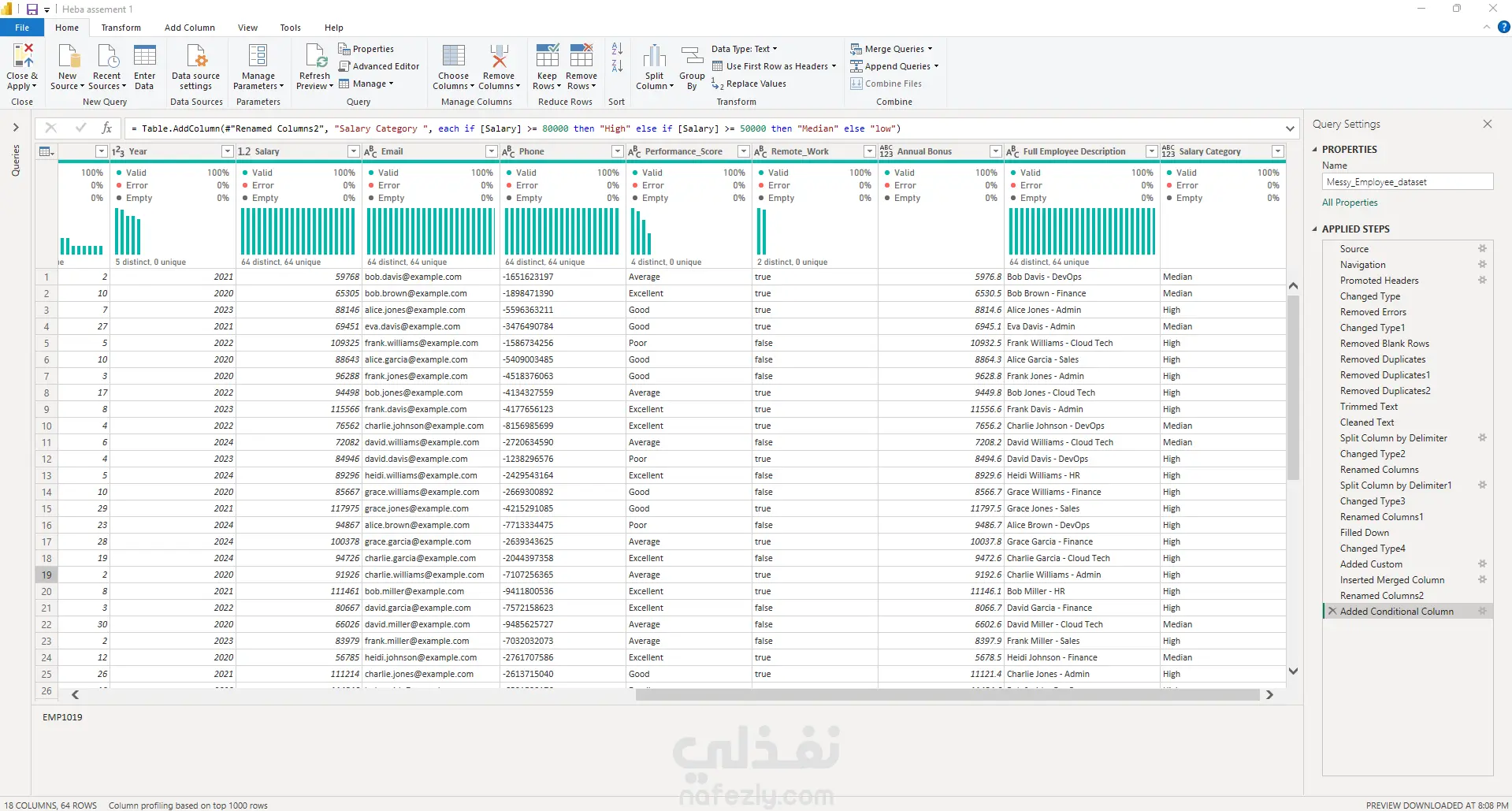Confirm the formula with the checkmark
Viewport: 1512px width, 811px height.
(x=80, y=128)
